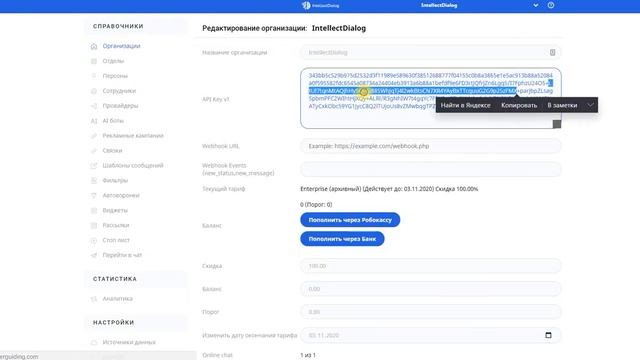640x360 pixels.
Task: Click the '0 (Порог: 0)' balance text
Action: coord(316,204)
